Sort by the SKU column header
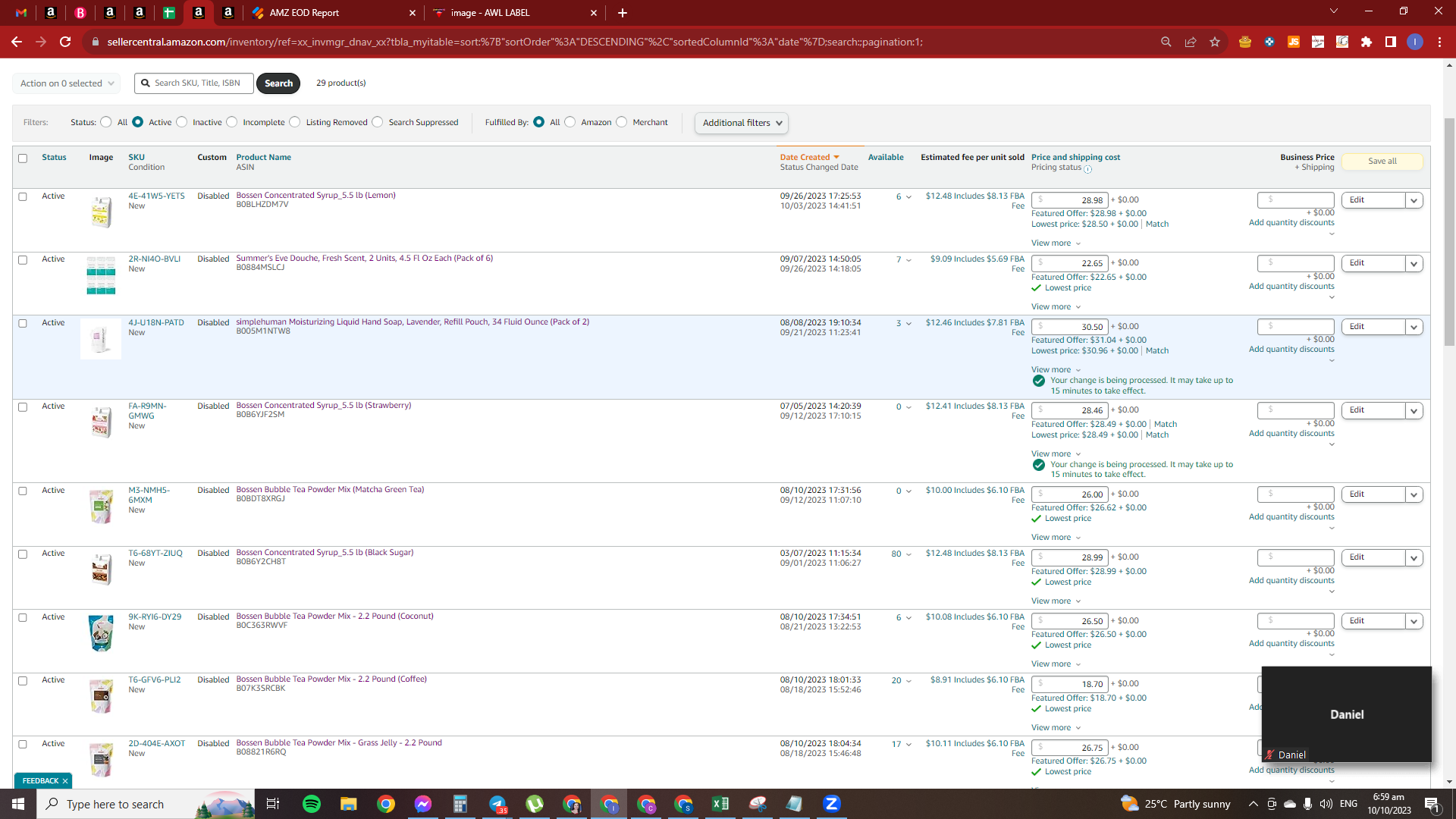Screen dimensions: 1456x819 pyautogui.click(x=136, y=157)
